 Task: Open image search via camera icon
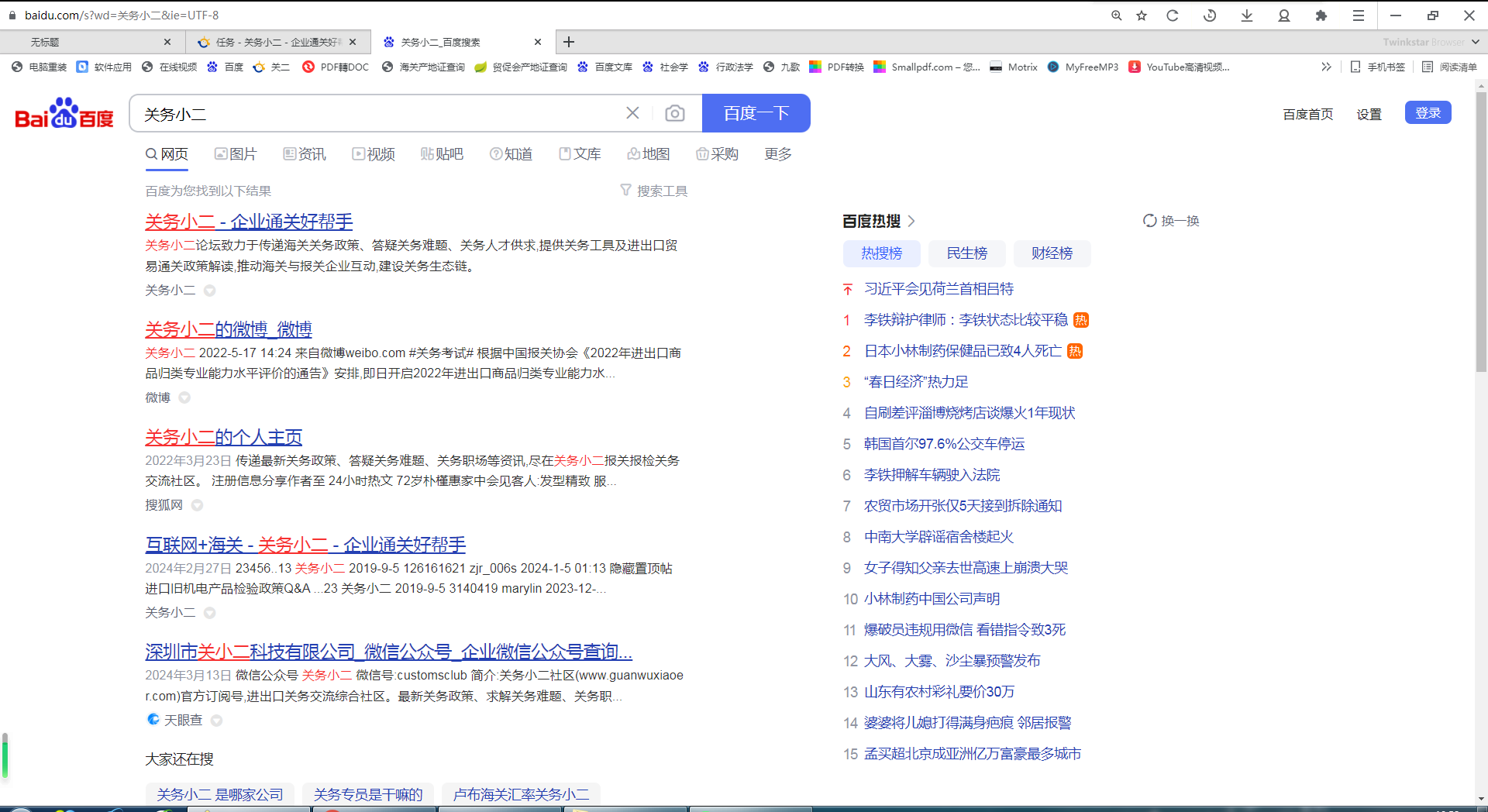coord(675,114)
